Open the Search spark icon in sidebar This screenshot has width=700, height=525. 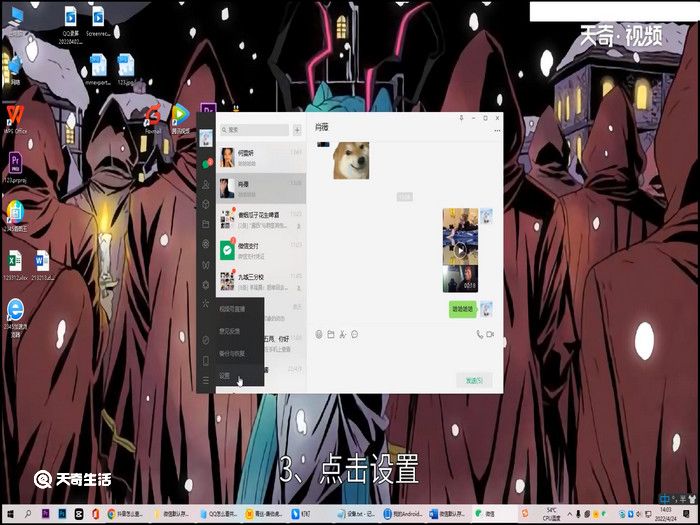click(206, 304)
